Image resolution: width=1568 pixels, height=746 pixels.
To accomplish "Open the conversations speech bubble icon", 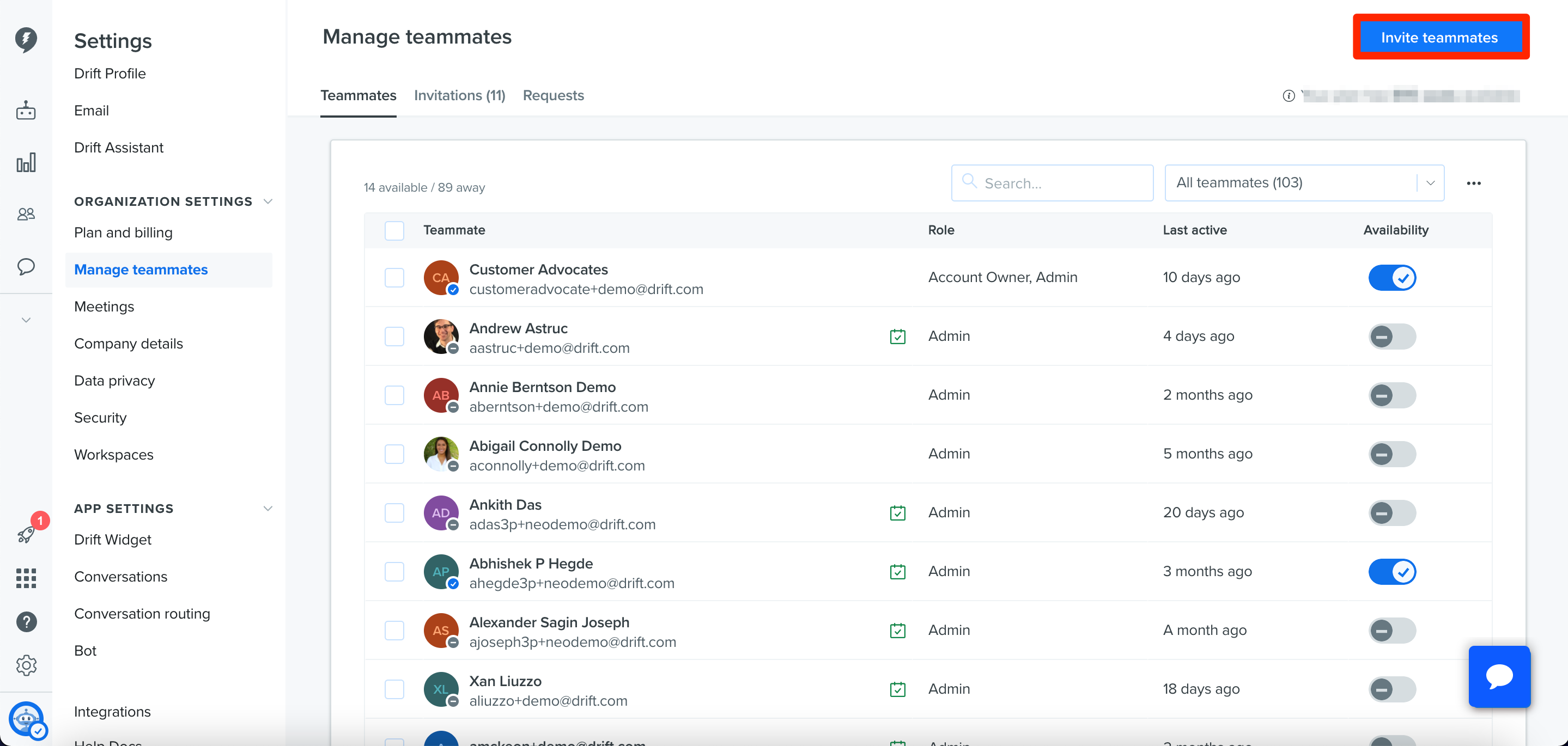I will (26, 266).
